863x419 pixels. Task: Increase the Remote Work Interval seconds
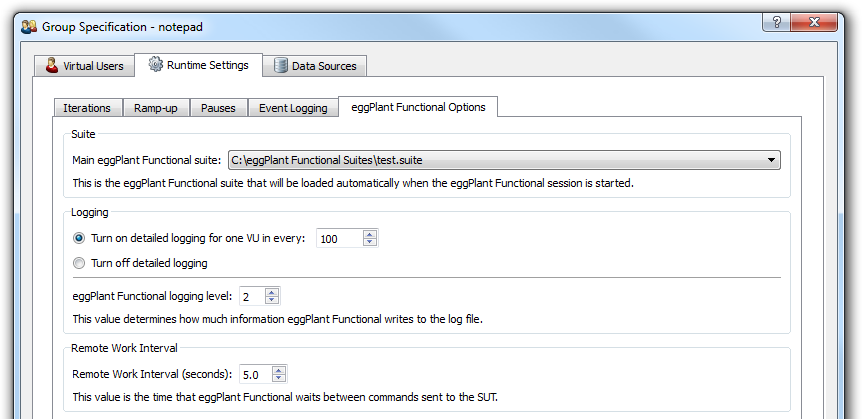tap(279, 370)
